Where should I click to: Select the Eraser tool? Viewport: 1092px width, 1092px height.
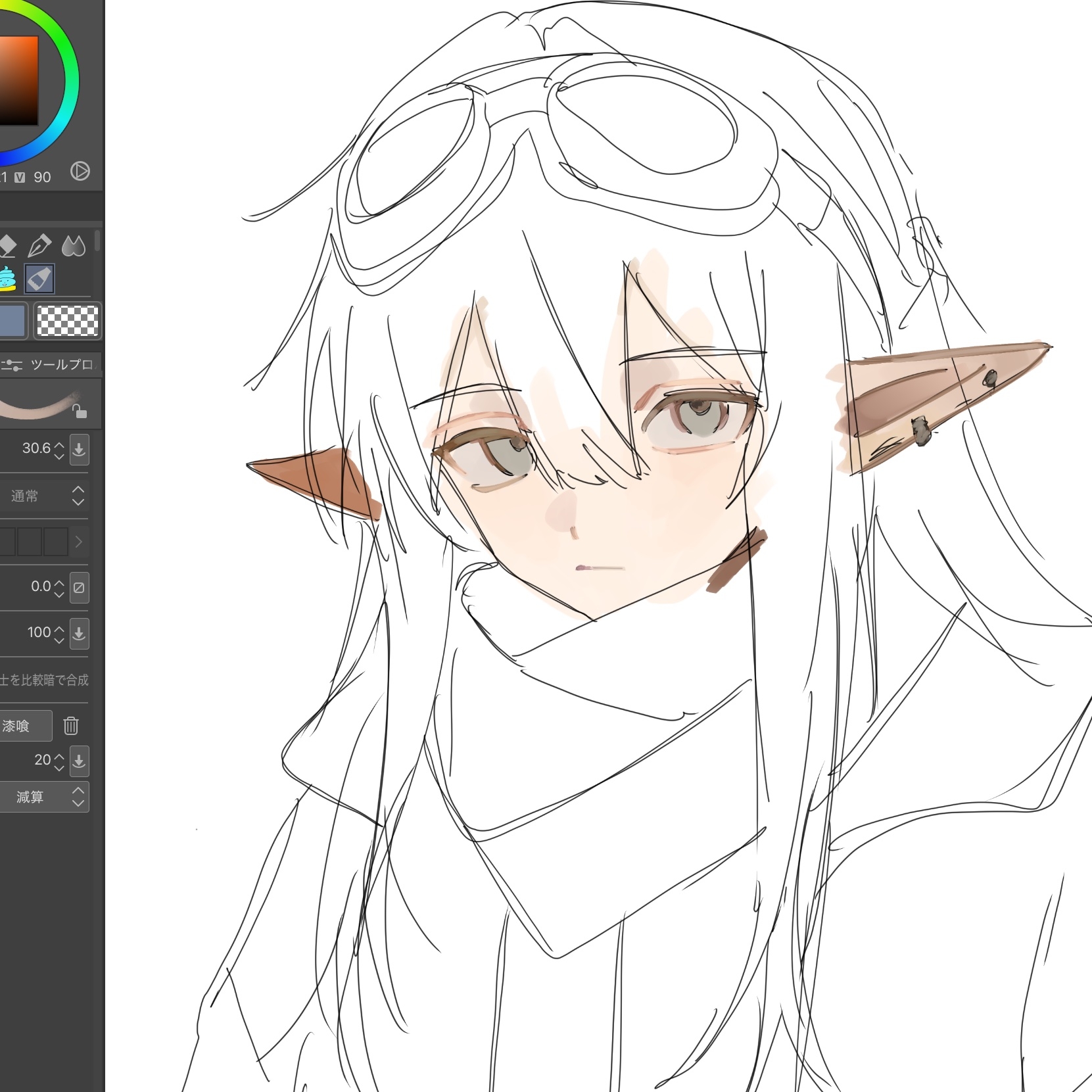click(7, 246)
